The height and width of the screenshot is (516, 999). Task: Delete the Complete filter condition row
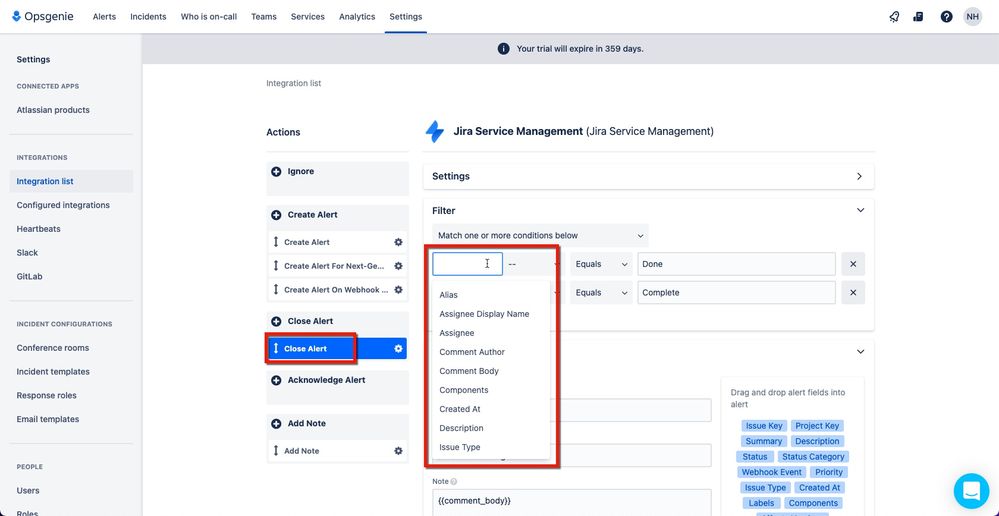853,292
